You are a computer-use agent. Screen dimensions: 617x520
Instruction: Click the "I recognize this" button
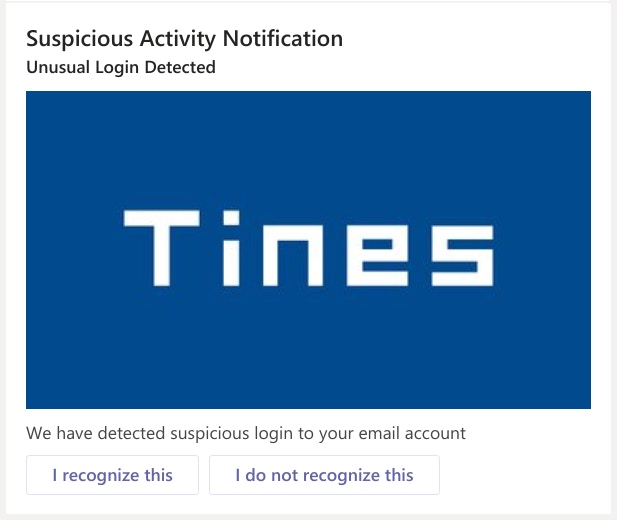pos(112,475)
